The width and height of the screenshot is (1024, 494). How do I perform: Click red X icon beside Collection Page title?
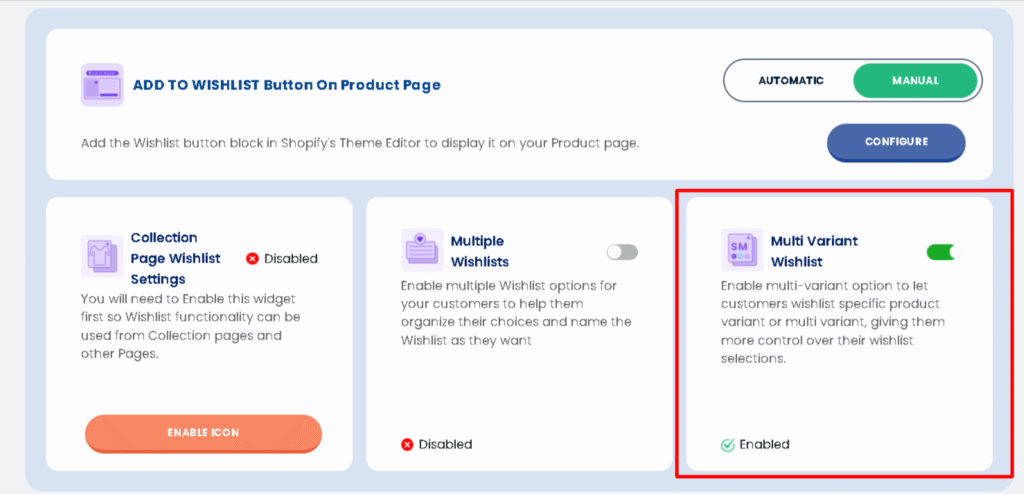(x=253, y=259)
